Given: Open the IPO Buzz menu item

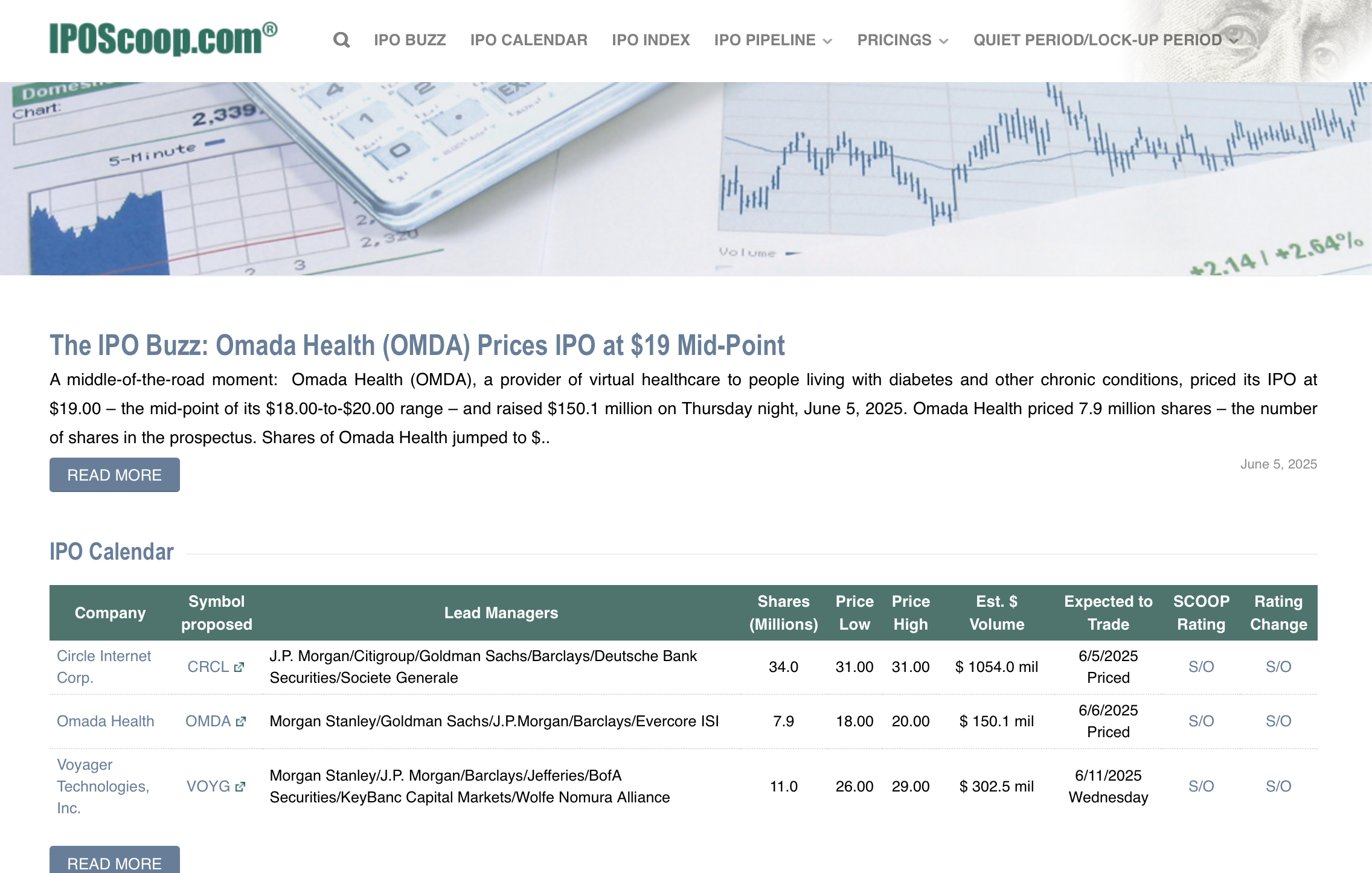Looking at the screenshot, I should [x=410, y=40].
